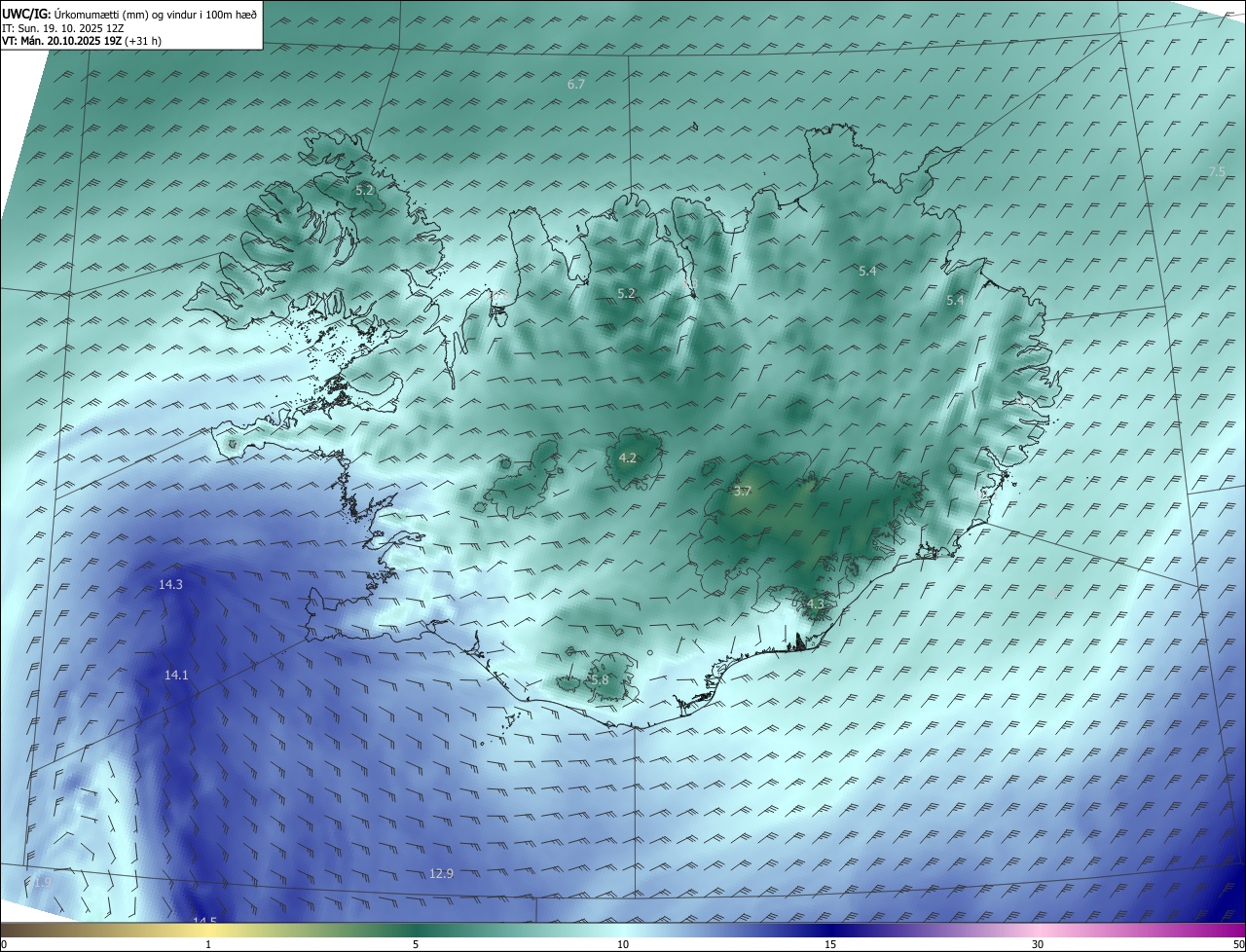Select the 4.2 value on the glacier

pyautogui.click(x=628, y=458)
